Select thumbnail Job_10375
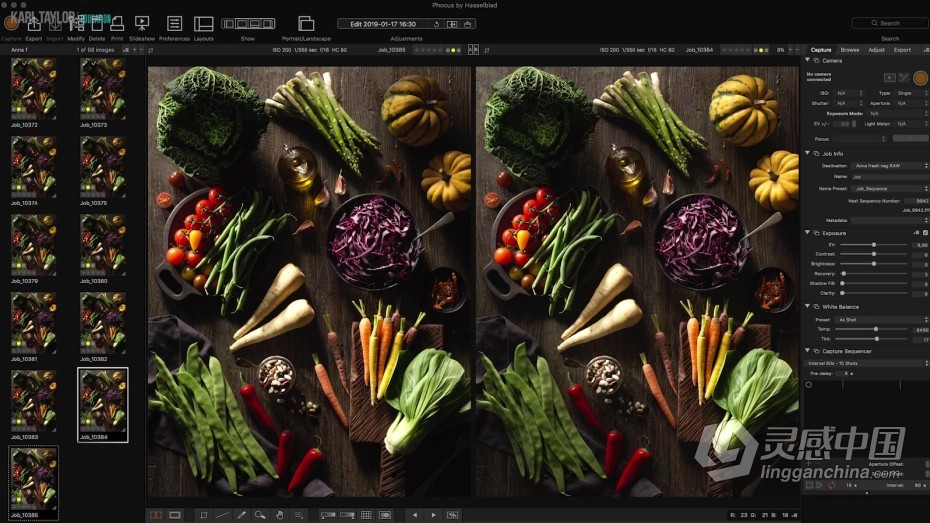The image size is (930, 523). point(103,167)
